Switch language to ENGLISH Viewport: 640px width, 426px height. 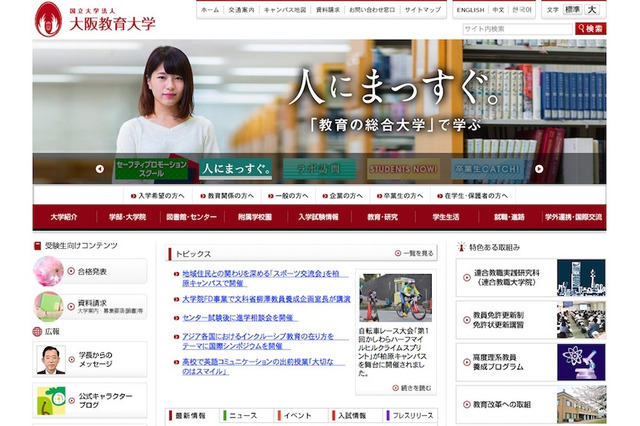point(470,10)
